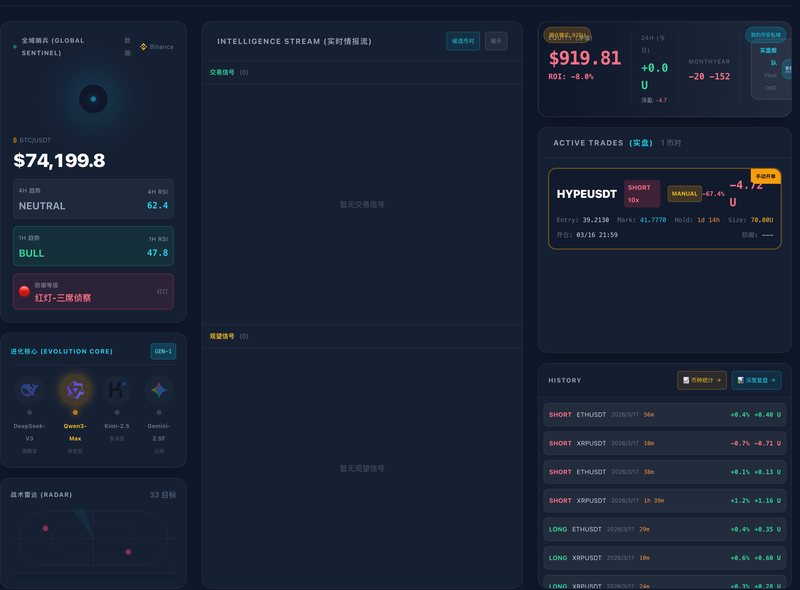Click the 4H NEUTRAL trend card
800x590 pixels.
93,199
